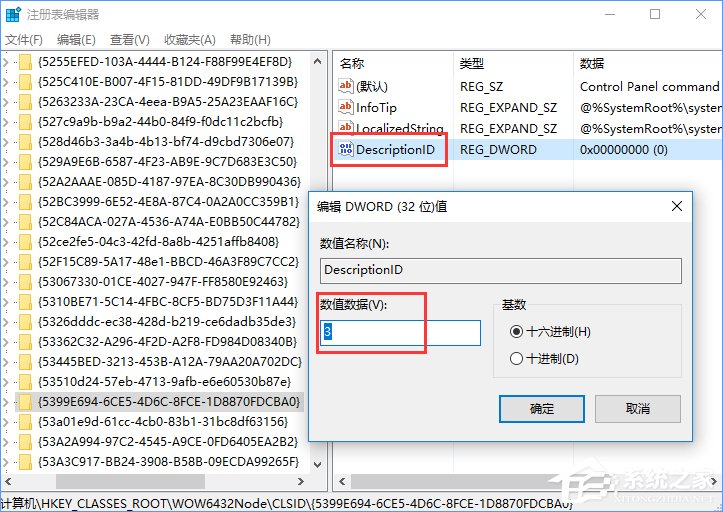723x512 pixels.
Task: Click folder icon of {53a01e9d-61cc-4cb0-83b1-31bc8df63156}
Action: 25,422
